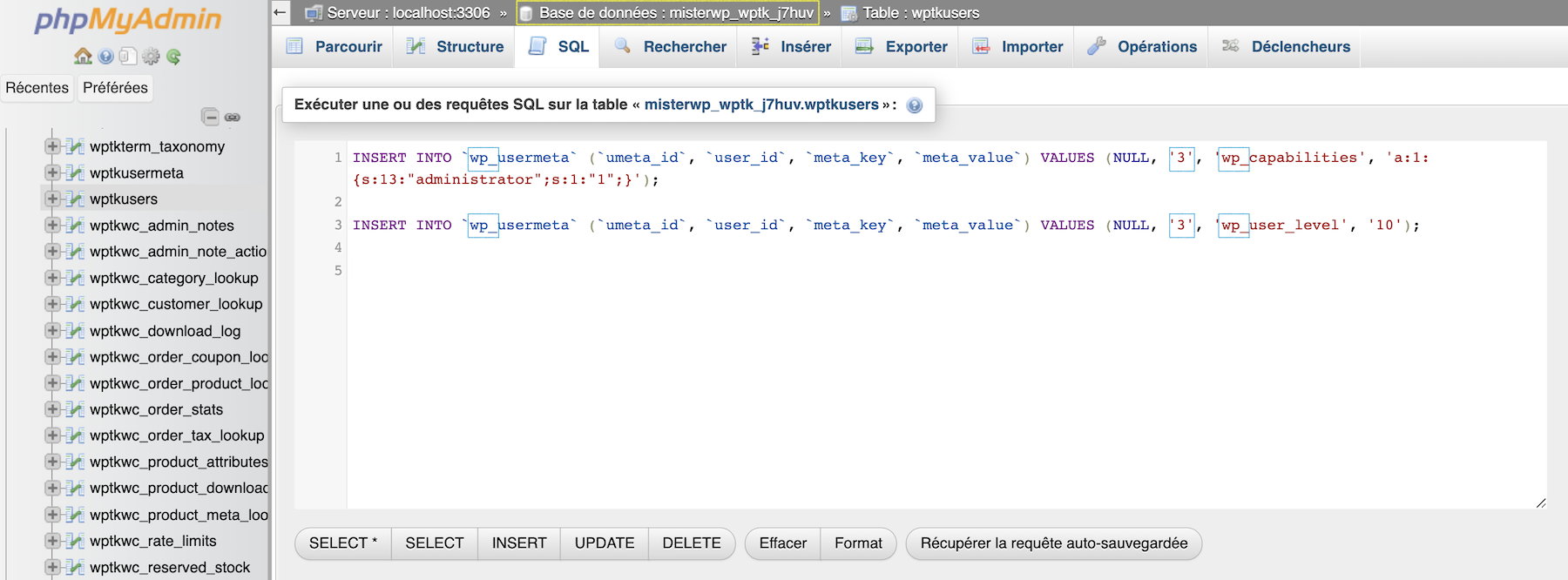
Task: Click inside the SQL query editor area
Action: pyautogui.click(x=946, y=324)
